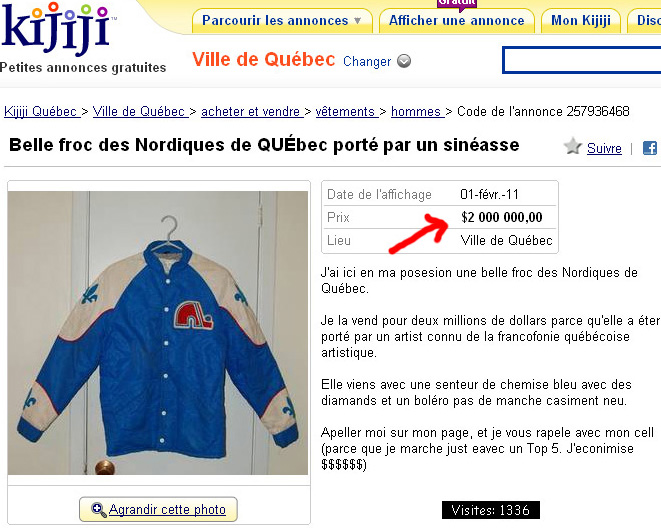Go to hommes breadcrumb category
The height and width of the screenshot is (528, 661).
click(x=417, y=112)
